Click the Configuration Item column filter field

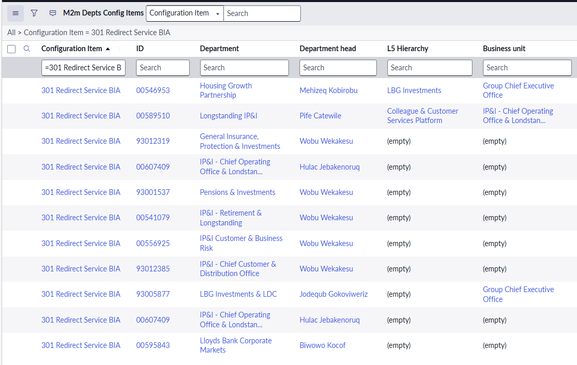tap(83, 68)
